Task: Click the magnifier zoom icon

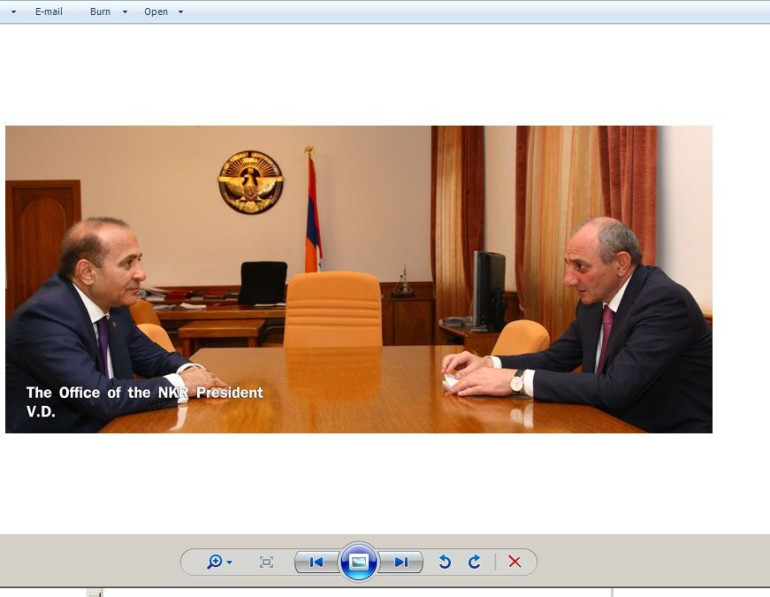Action: 215,562
